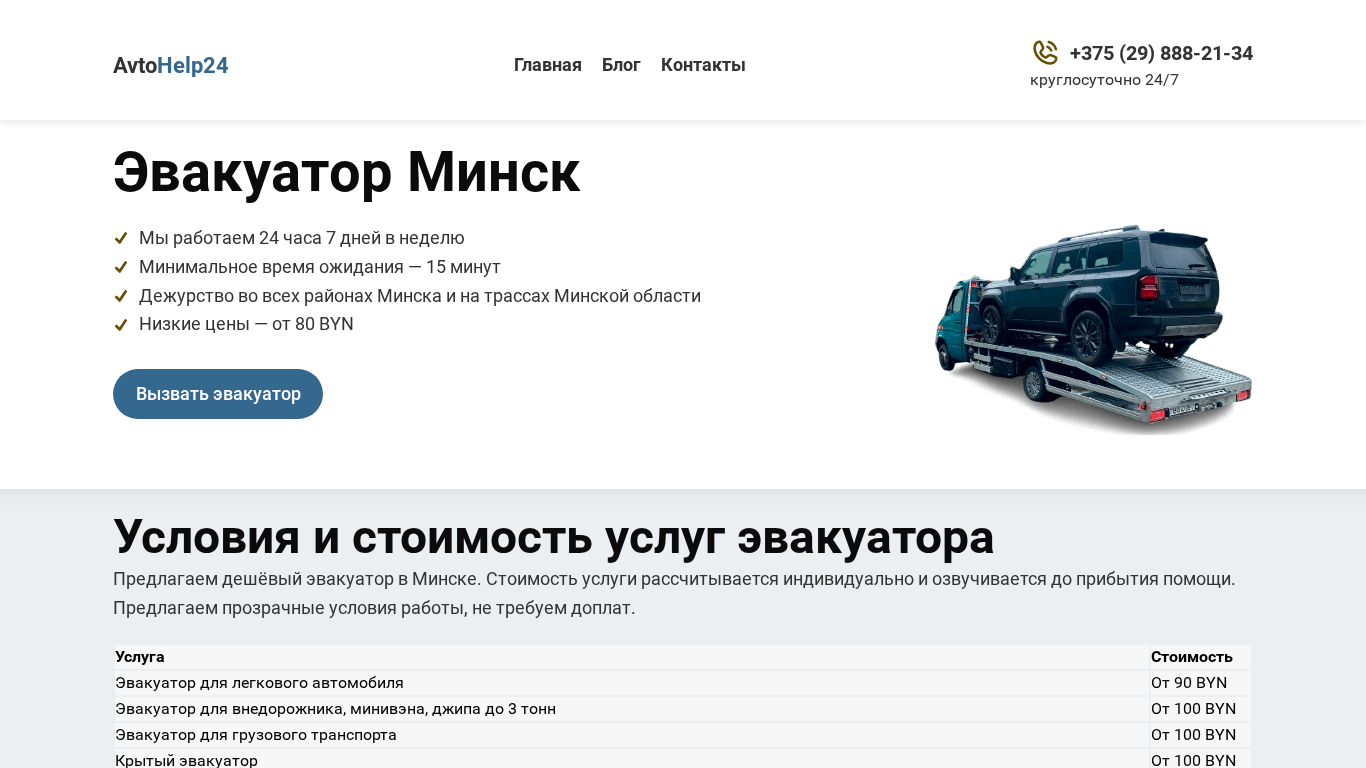The image size is (1366, 768).
Task: Click the Вызвать эвакуатор button
Action: (x=218, y=394)
